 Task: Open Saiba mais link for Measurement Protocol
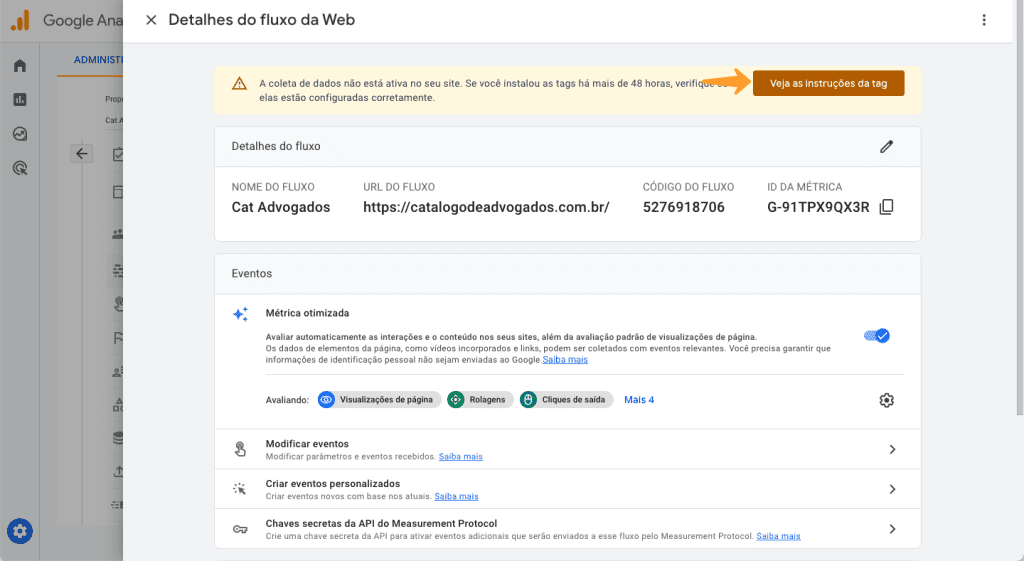(x=778, y=536)
